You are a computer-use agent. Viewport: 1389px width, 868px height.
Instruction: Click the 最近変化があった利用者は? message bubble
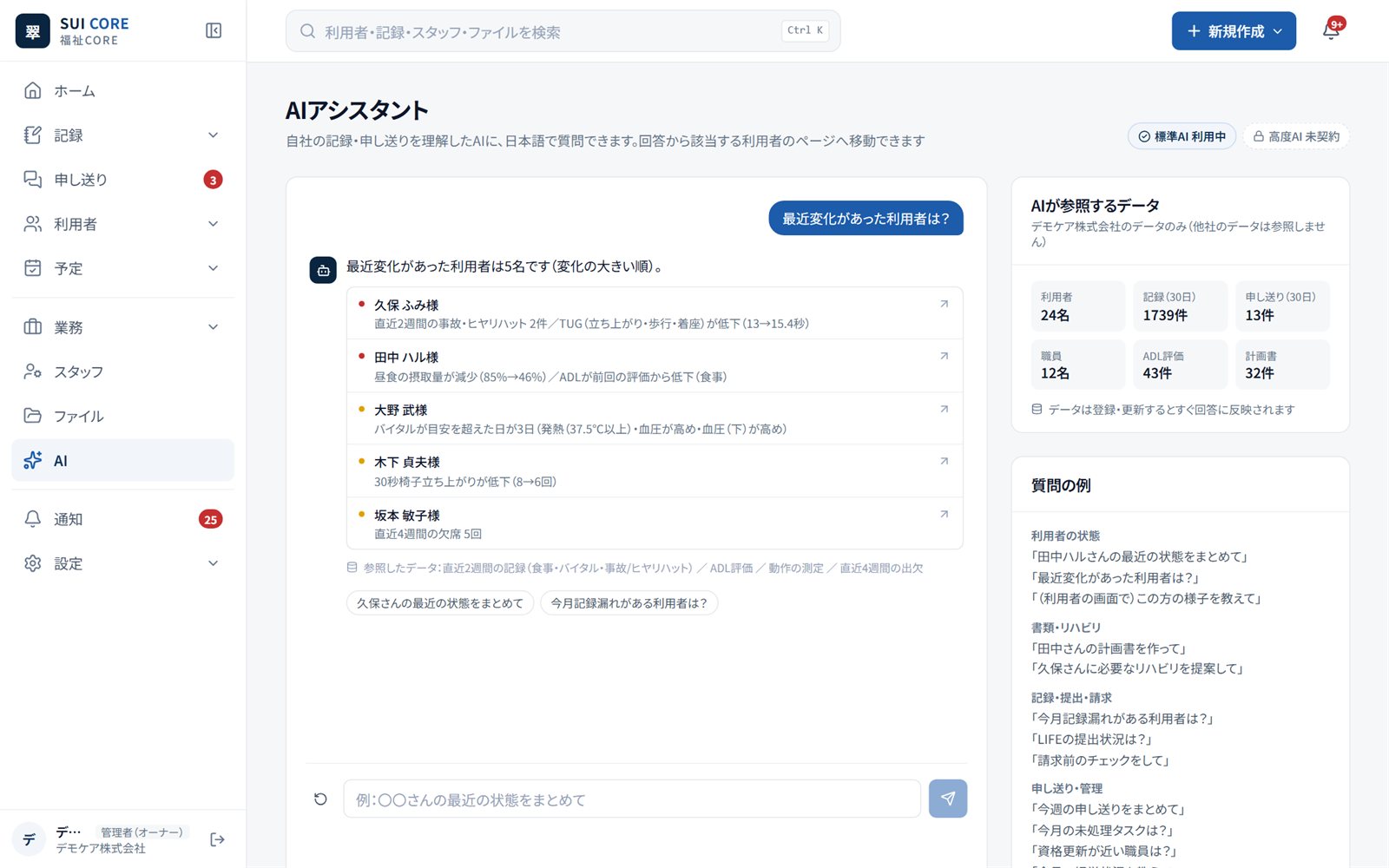click(x=866, y=219)
